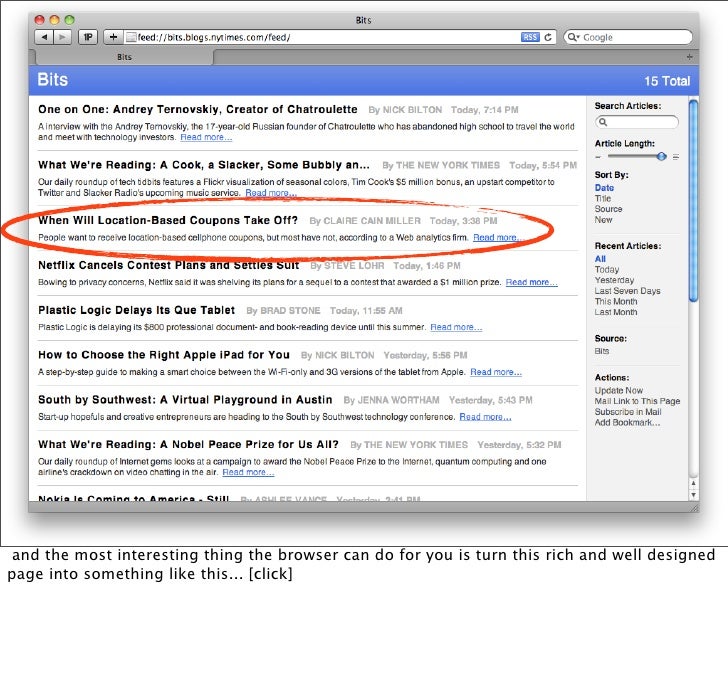Open Location-Based Coupons article title
This screenshot has width=728, height=675.
pos(168,221)
